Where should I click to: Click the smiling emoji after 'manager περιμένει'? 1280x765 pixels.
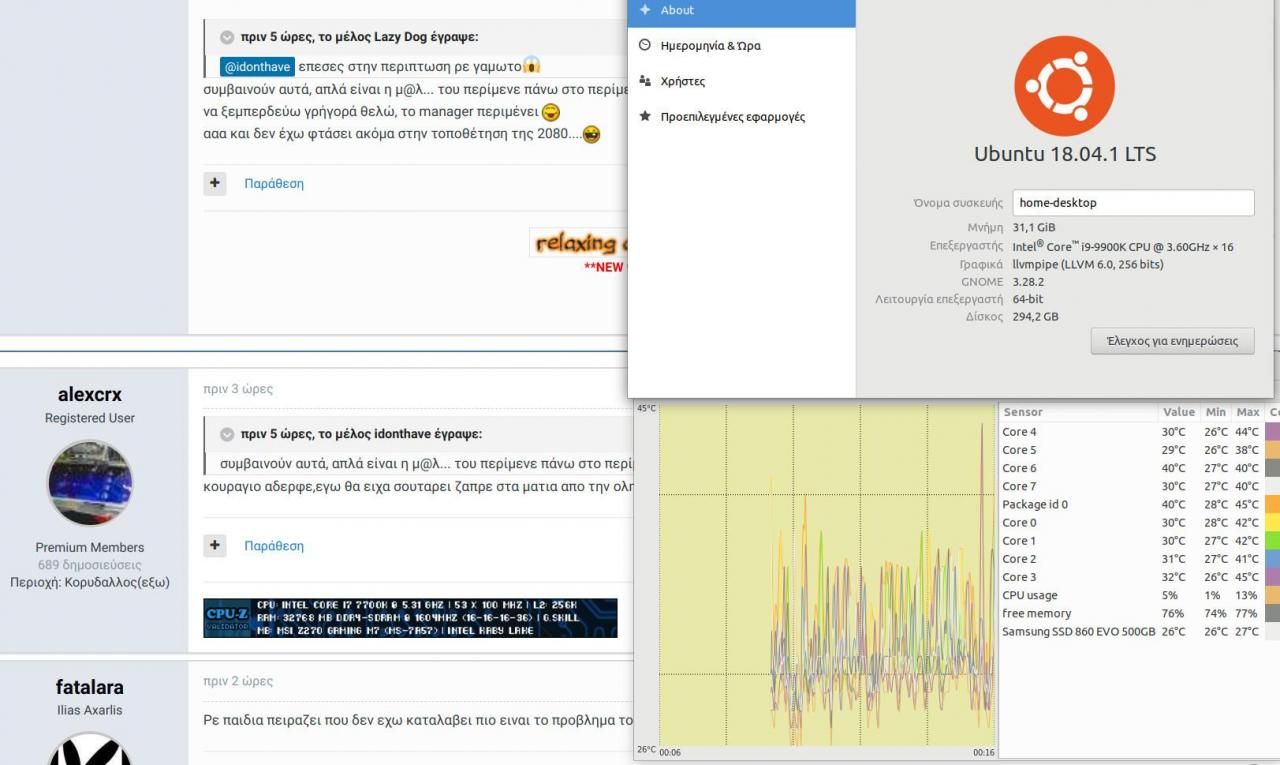pos(551,112)
